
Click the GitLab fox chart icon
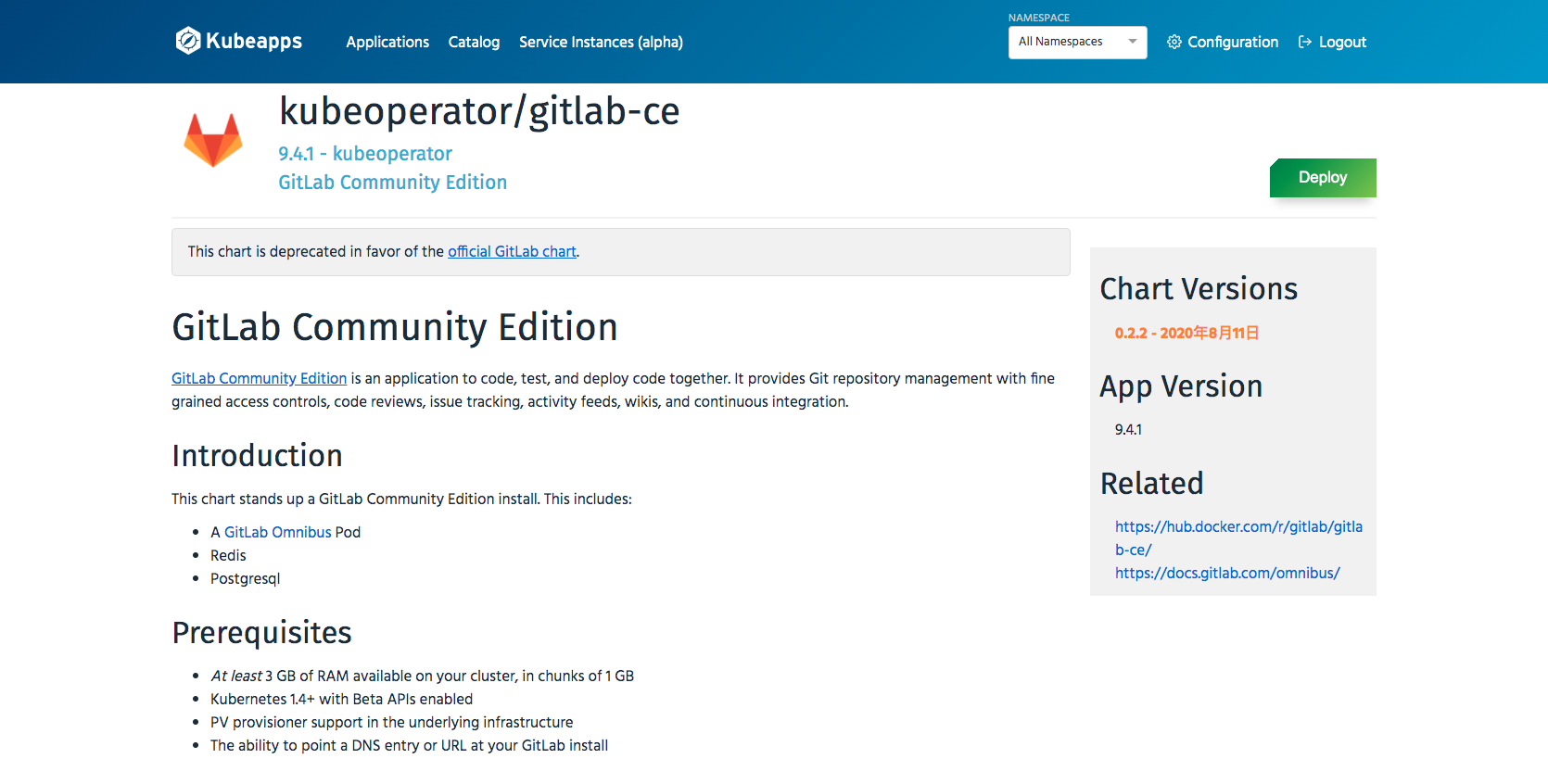tap(213, 140)
